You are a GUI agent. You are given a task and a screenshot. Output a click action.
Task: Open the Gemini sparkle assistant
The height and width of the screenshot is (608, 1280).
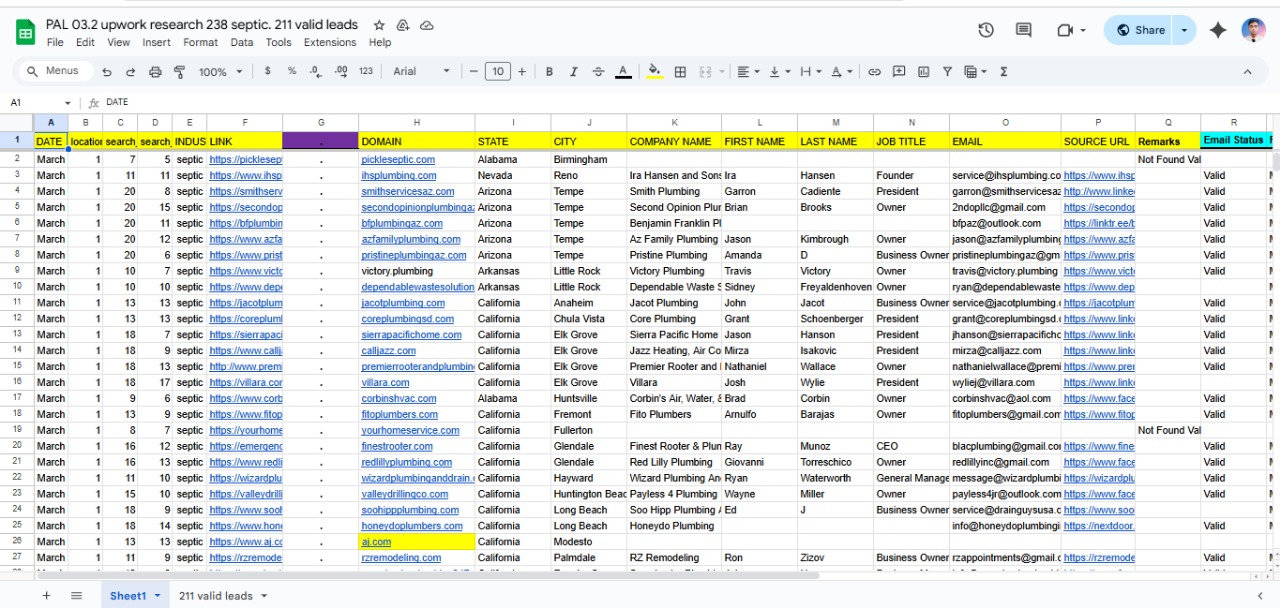(1218, 30)
